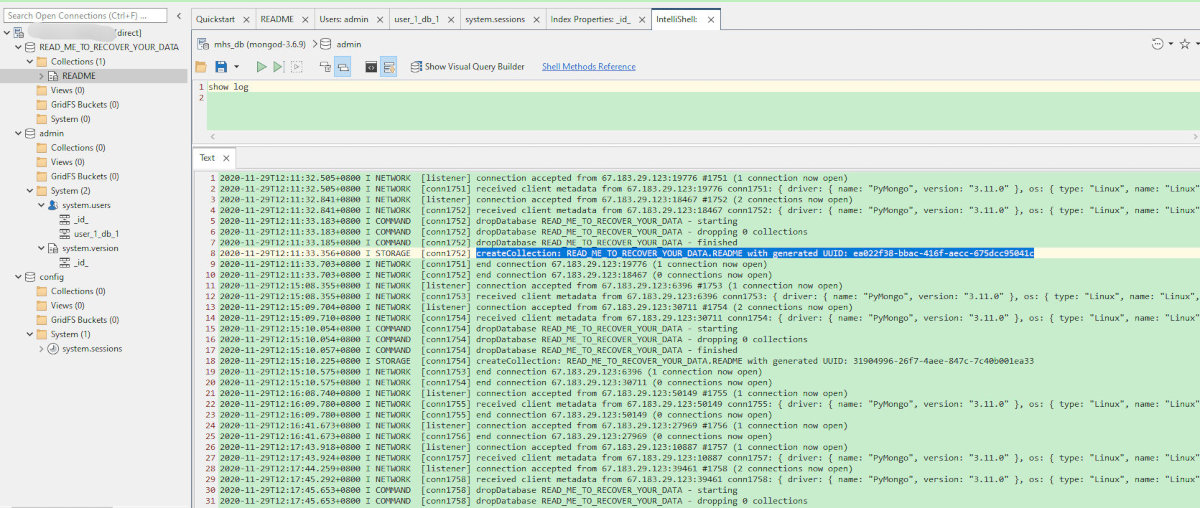1200x508 pixels.
Task: Select GridFS Buckets (0) under config
Action: click(85, 320)
